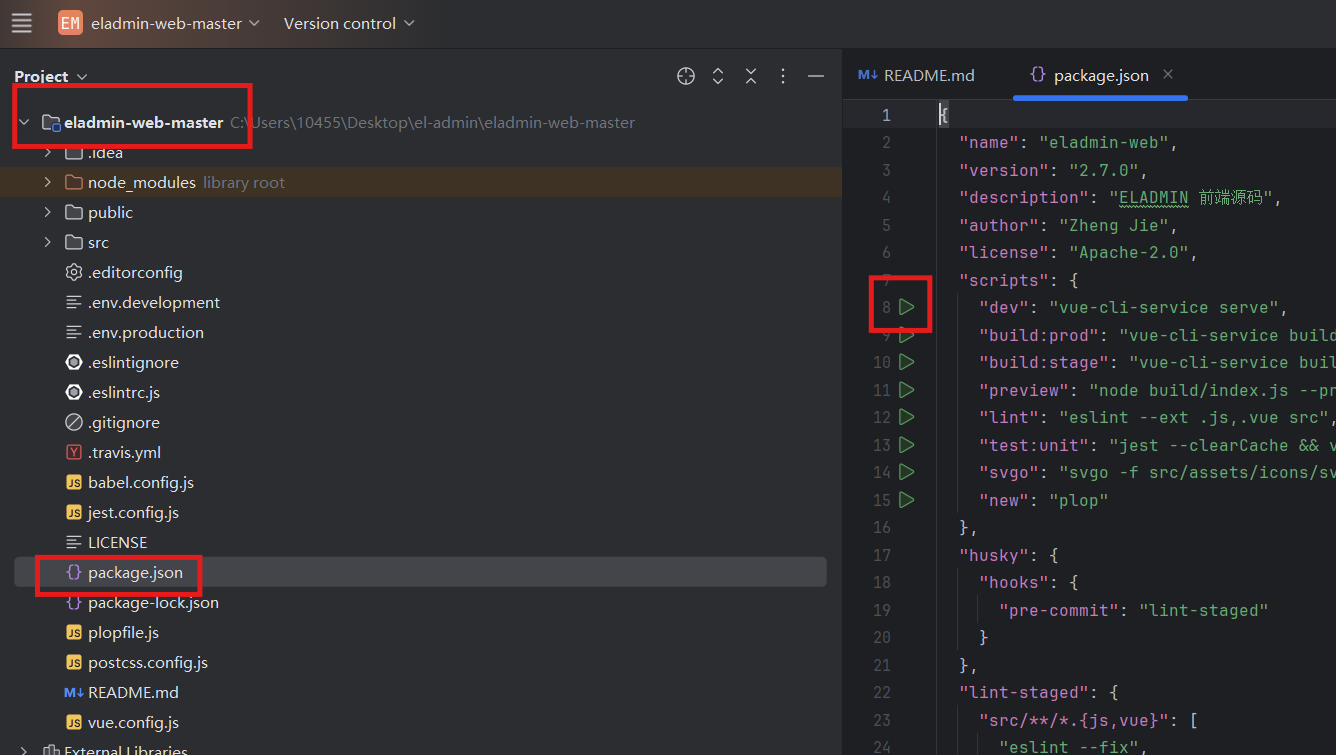Close the package.json tab
The width and height of the screenshot is (1336, 755).
(1168, 75)
